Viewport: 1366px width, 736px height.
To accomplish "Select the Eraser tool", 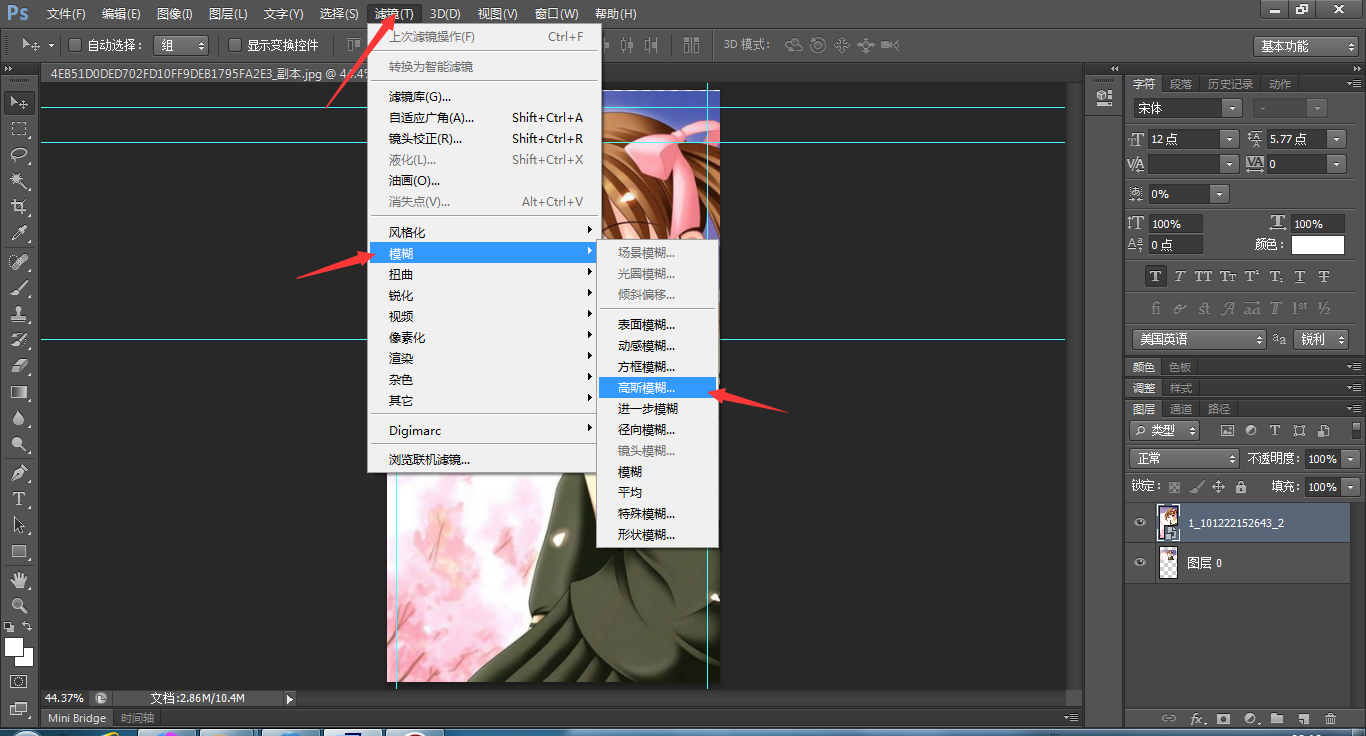I will click(x=19, y=366).
